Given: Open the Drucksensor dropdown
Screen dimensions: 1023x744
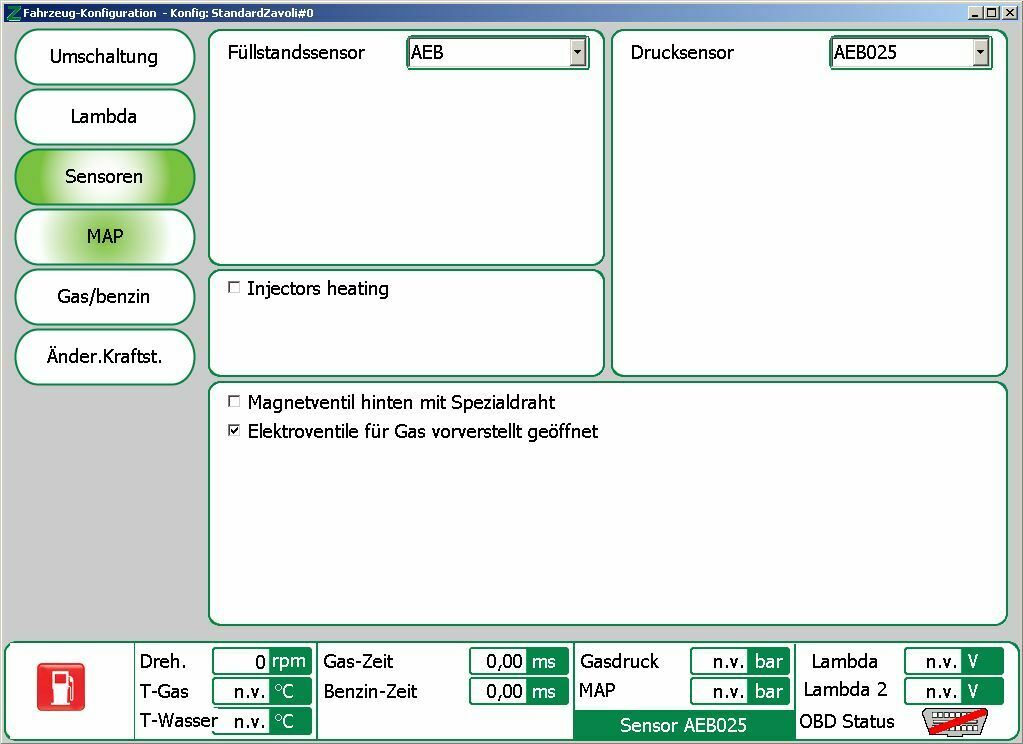Looking at the screenshot, I should click(982, 52).
